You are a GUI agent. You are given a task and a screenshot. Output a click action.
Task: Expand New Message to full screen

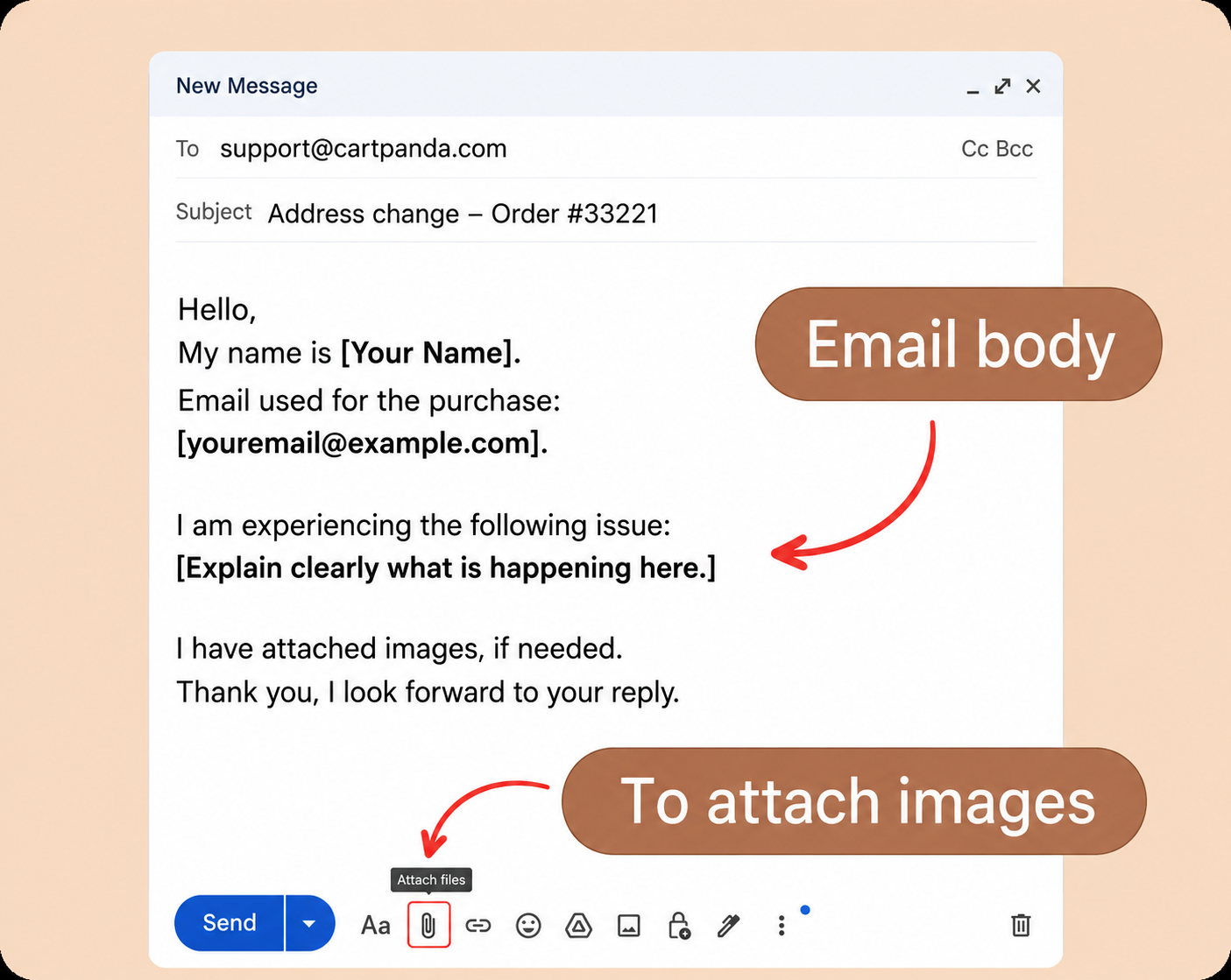[1002, 86]
